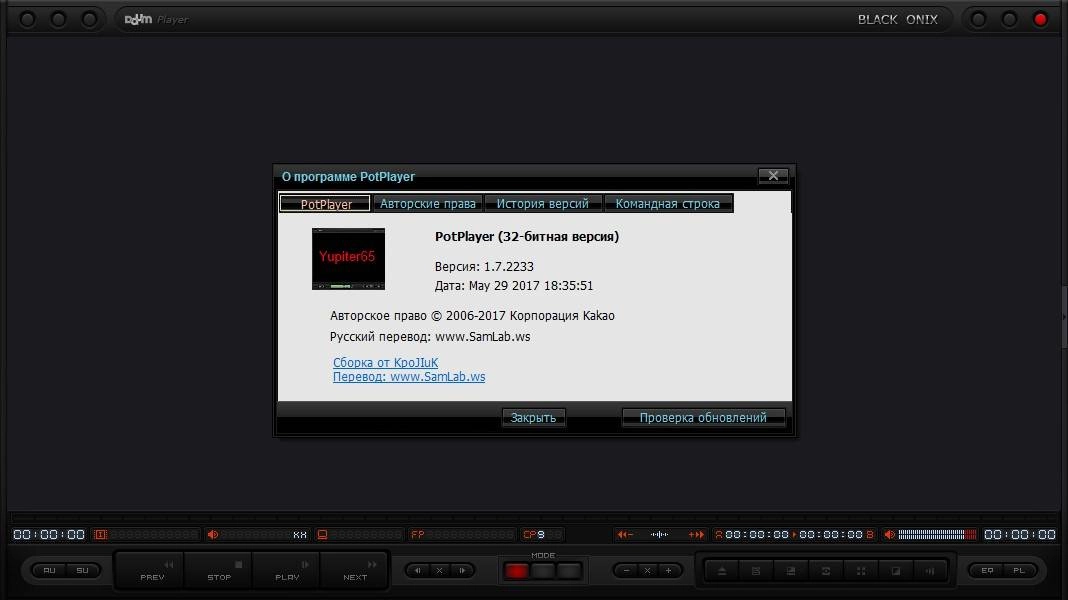Mute using the orange speaker by volume bar
1068x600 pixels.
point(890,535)
